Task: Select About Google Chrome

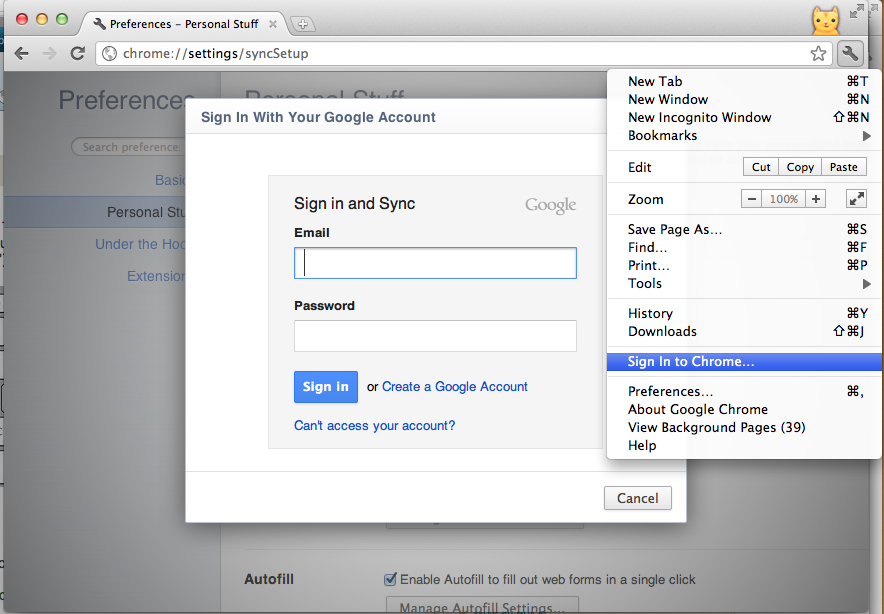Action: (x=744, y=409)
